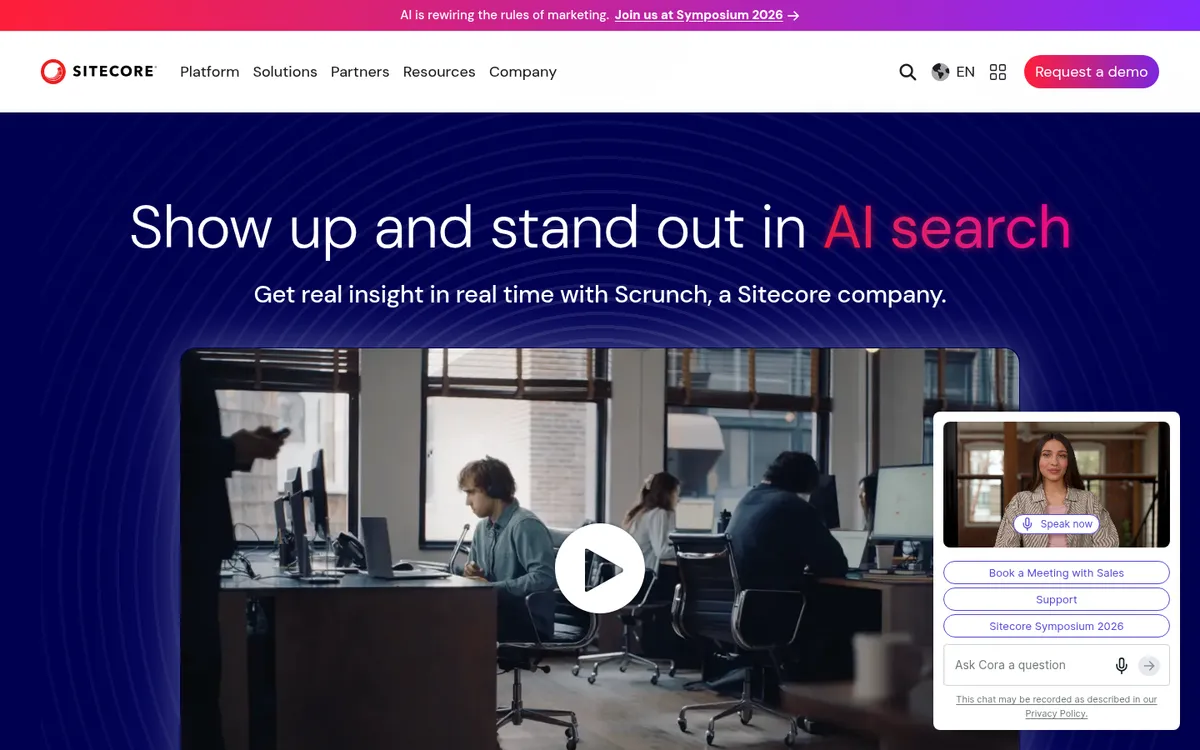1200x750 pixels.
Task: Click the globe language icon
Action: coord(940,72)
